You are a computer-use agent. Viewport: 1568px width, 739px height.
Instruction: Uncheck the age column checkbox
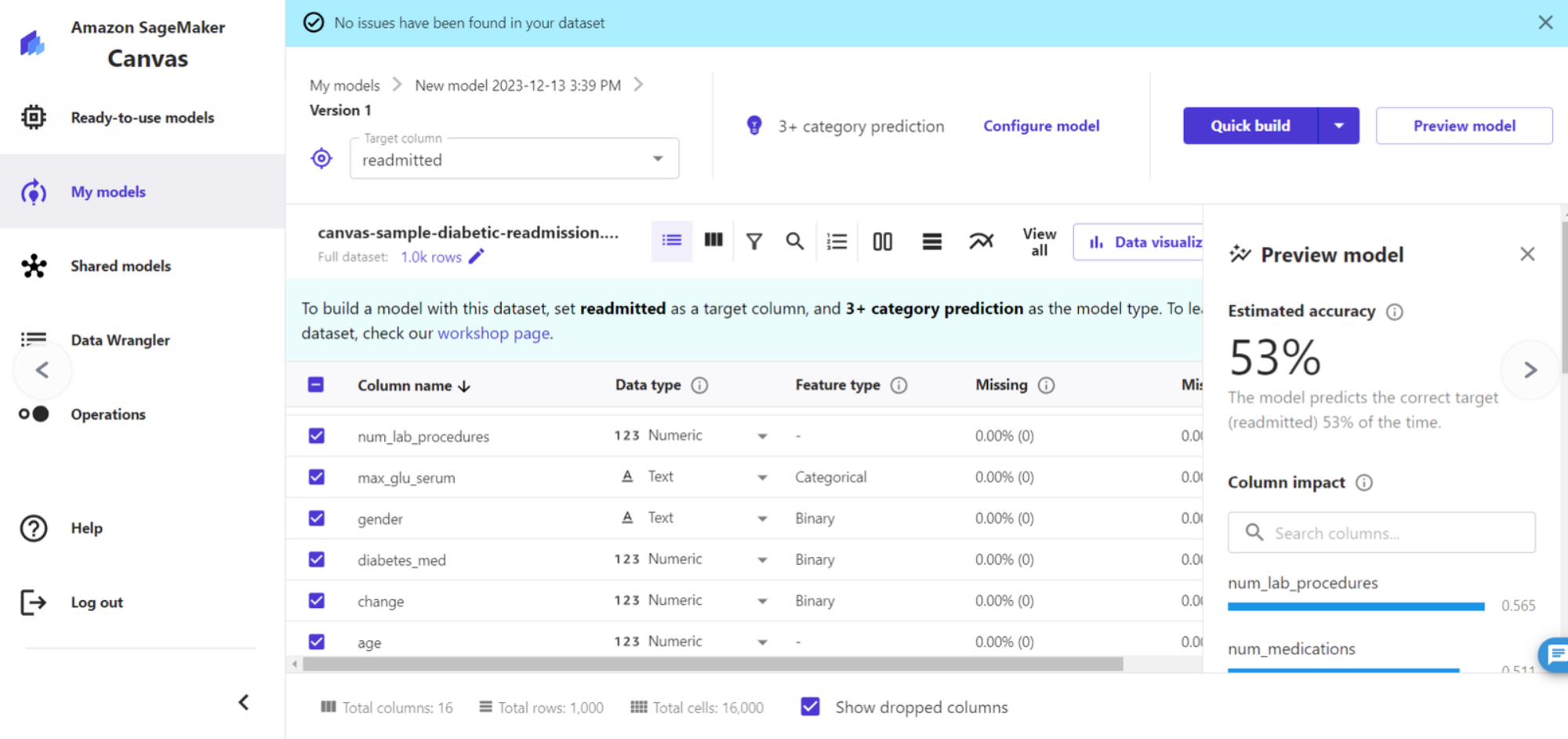(x=317, y=642)
